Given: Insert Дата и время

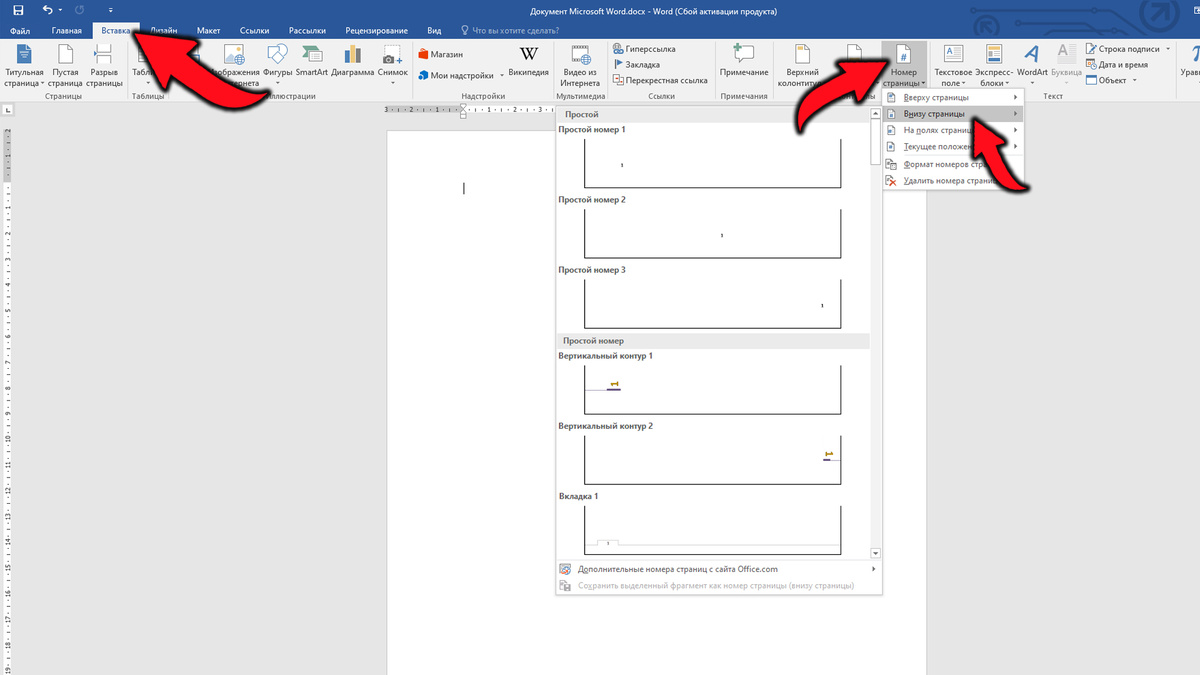Looking at the screenshot, I should (x=1117, y=64).
